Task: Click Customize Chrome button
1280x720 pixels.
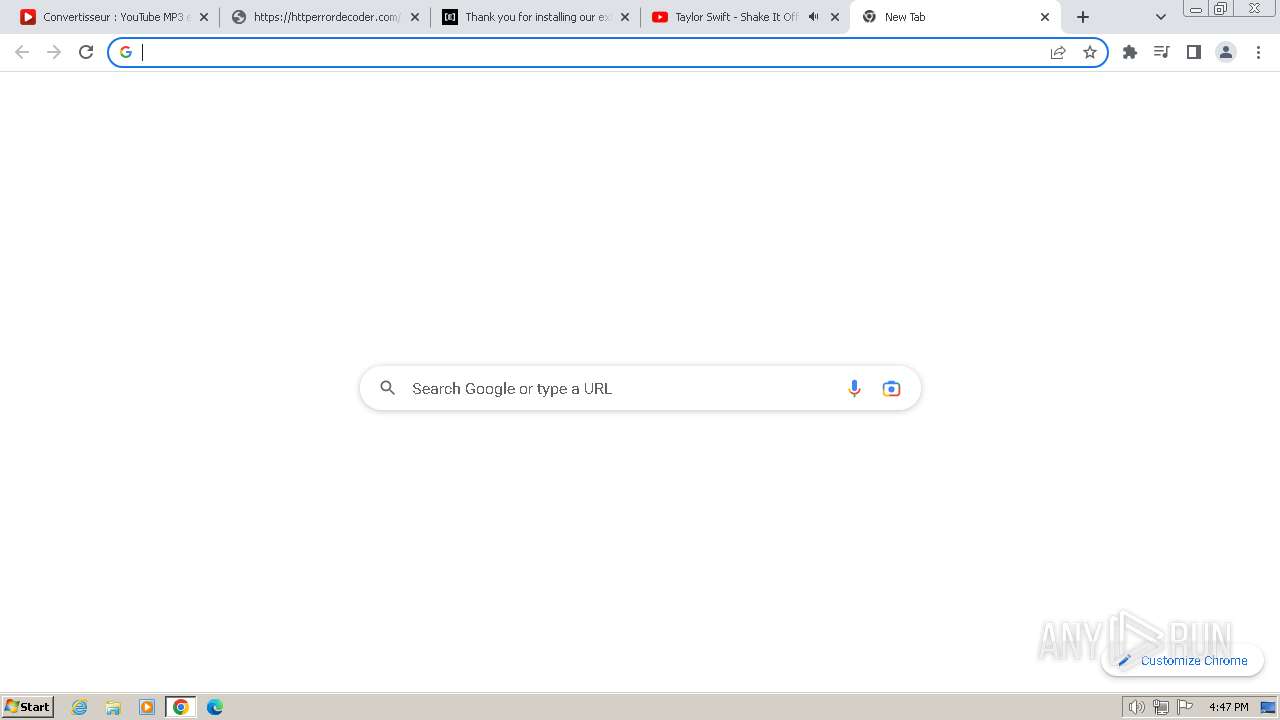Action: (x=1183, y=660)
